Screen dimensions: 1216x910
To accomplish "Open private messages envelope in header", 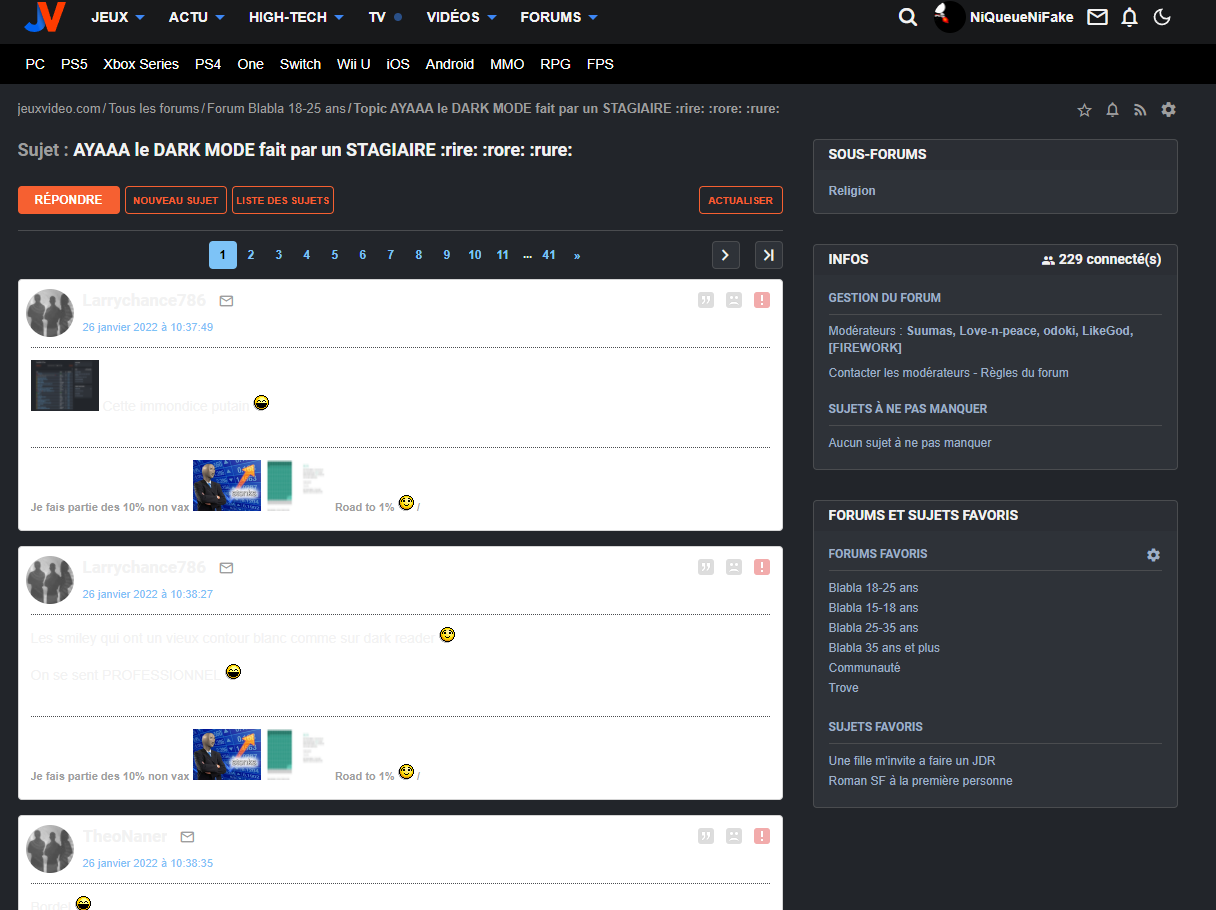I will click(x=1098, y=17).
